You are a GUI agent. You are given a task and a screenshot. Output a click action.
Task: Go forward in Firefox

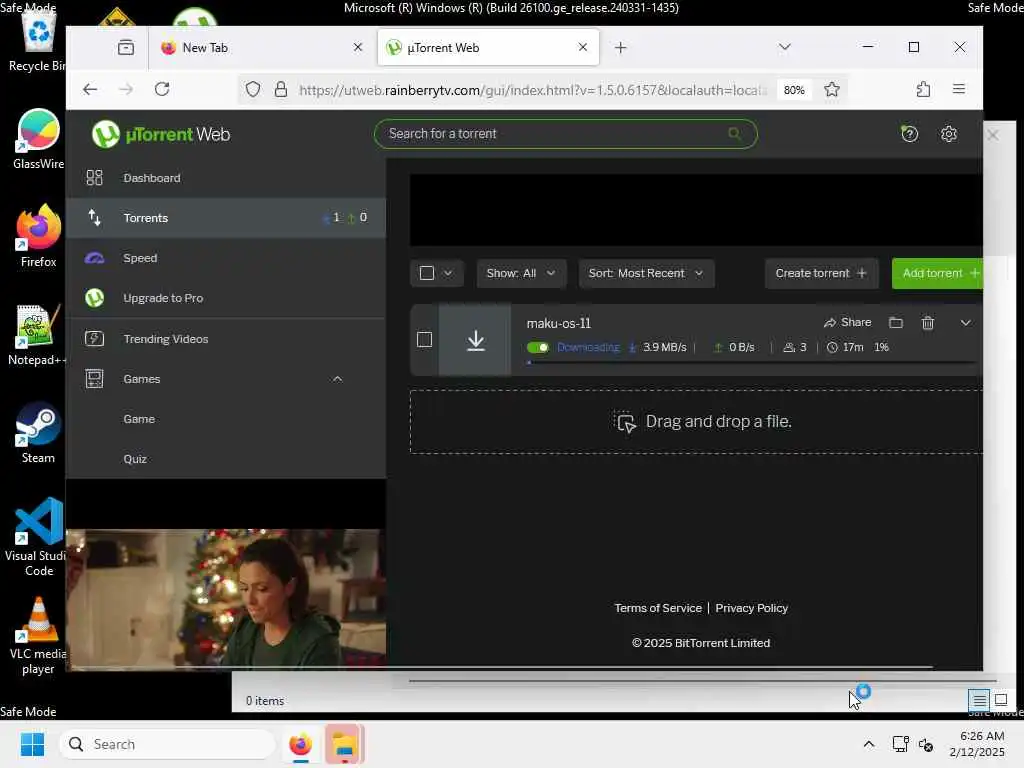coord(126,89)
